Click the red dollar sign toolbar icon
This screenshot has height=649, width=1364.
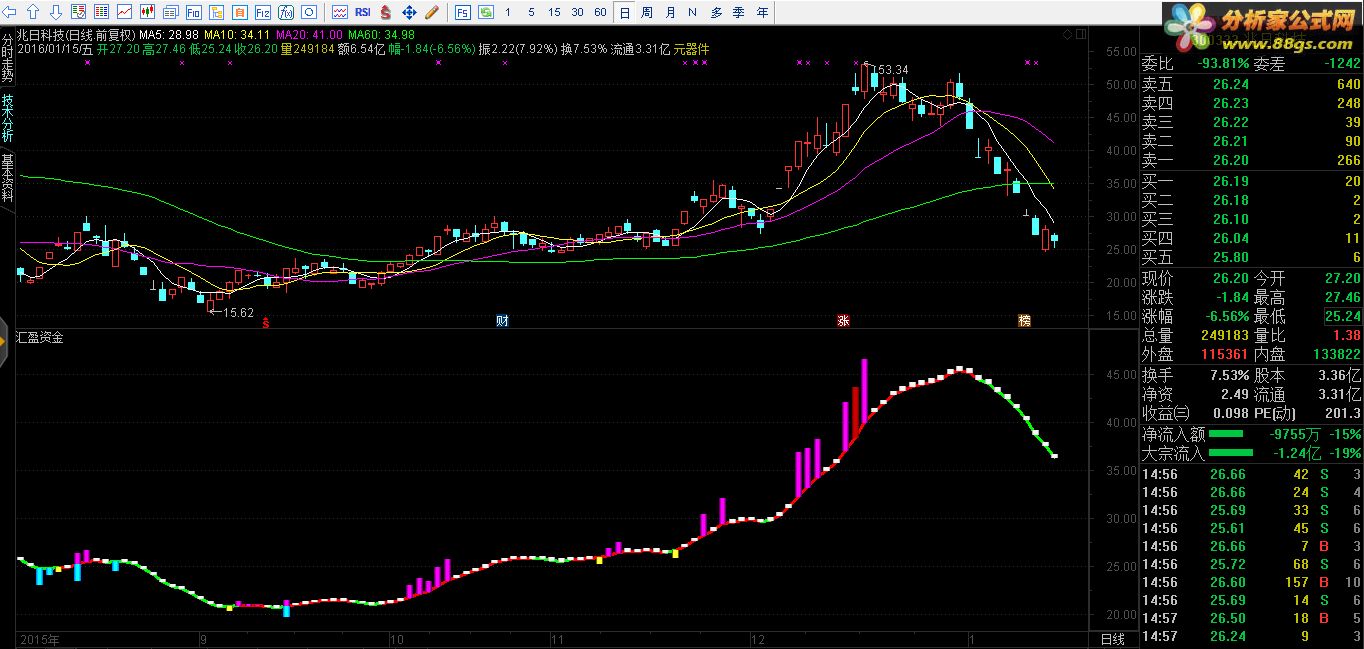pyautogui.click(x=385, y=12)
